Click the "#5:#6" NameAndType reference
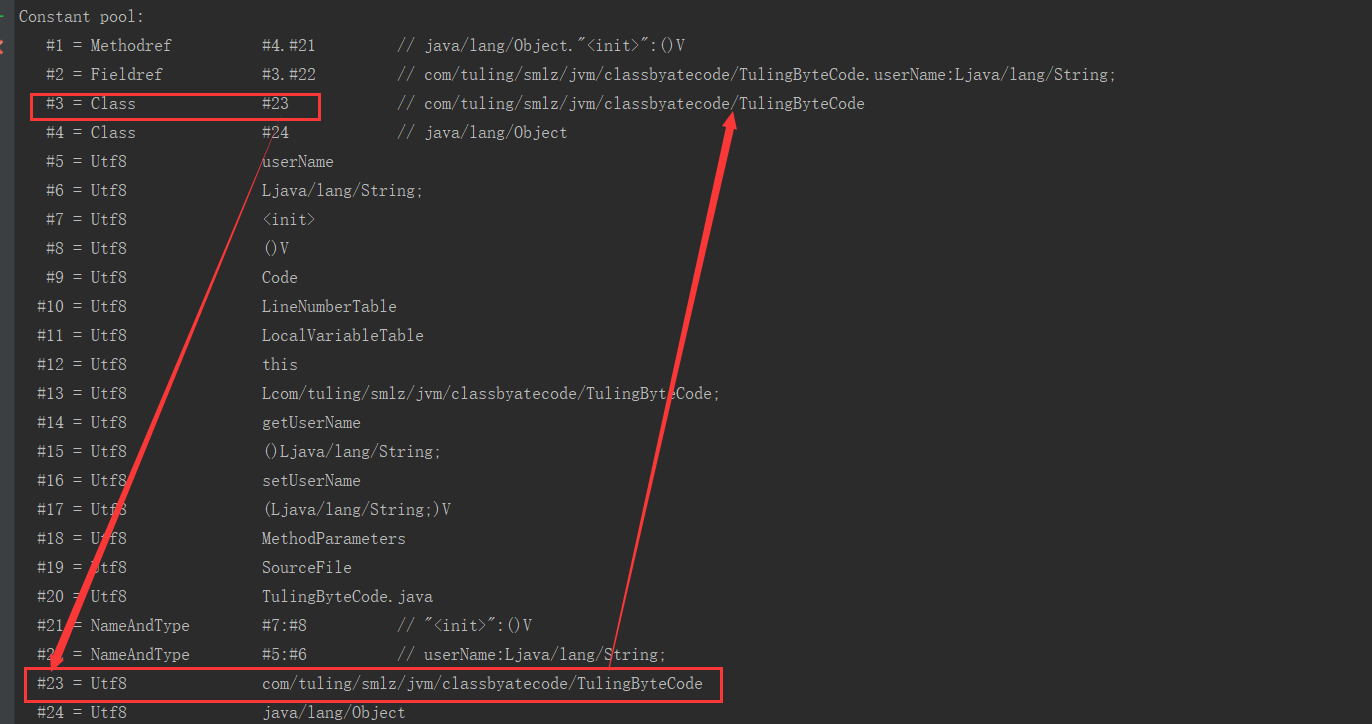1372x724 pixels. tap(284, 654)
